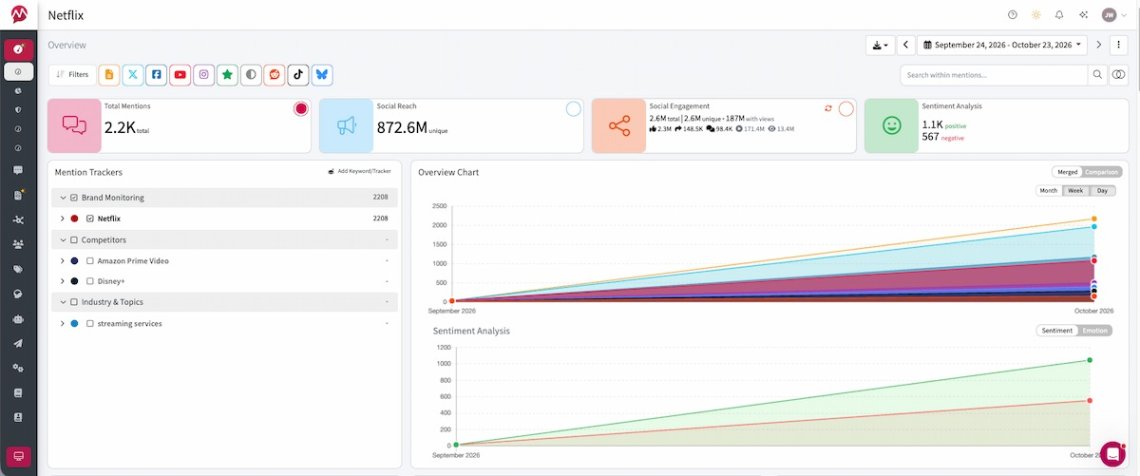Go to previous date period
This screenshot has height=476, width=1140.
coord(906,45)
